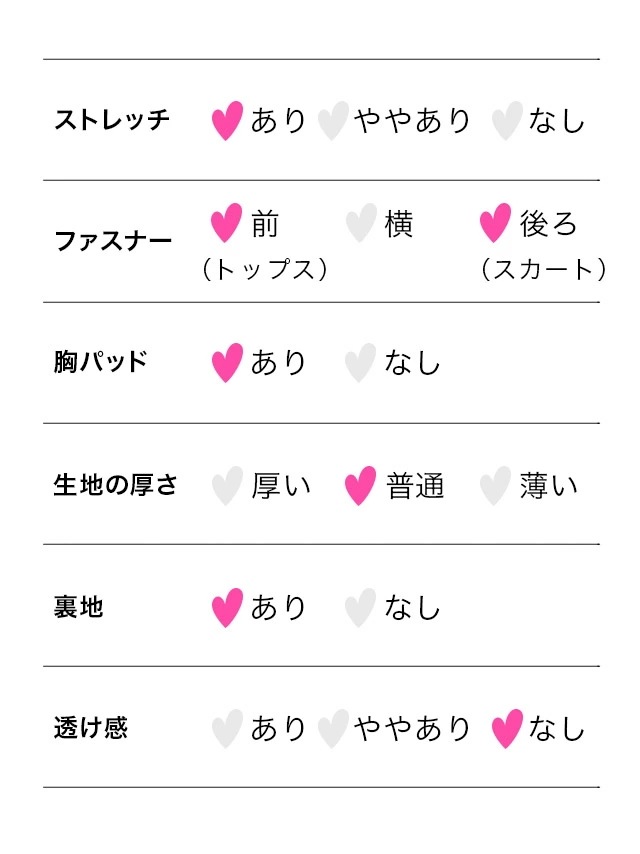Click the gray heart for 透け感 あり
The image size is (640, 854).
tap(227, 729)
